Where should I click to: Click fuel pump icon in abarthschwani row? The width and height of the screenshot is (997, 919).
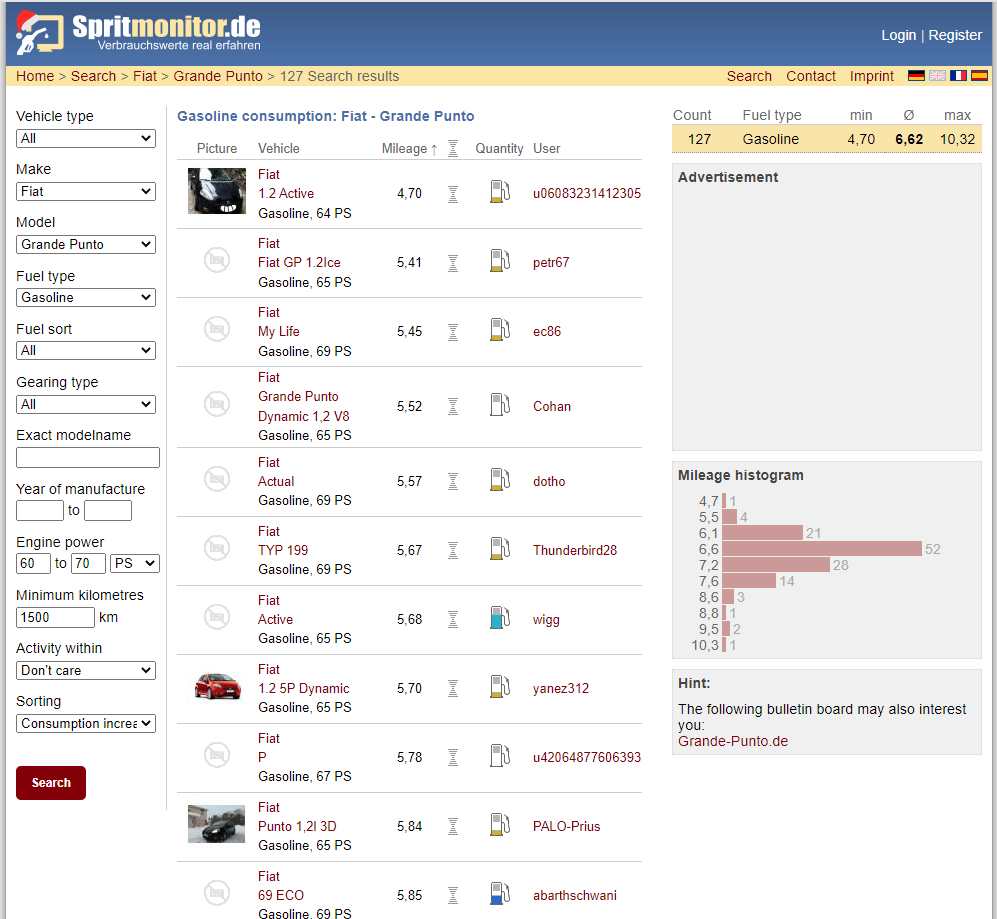click(500, 894)
